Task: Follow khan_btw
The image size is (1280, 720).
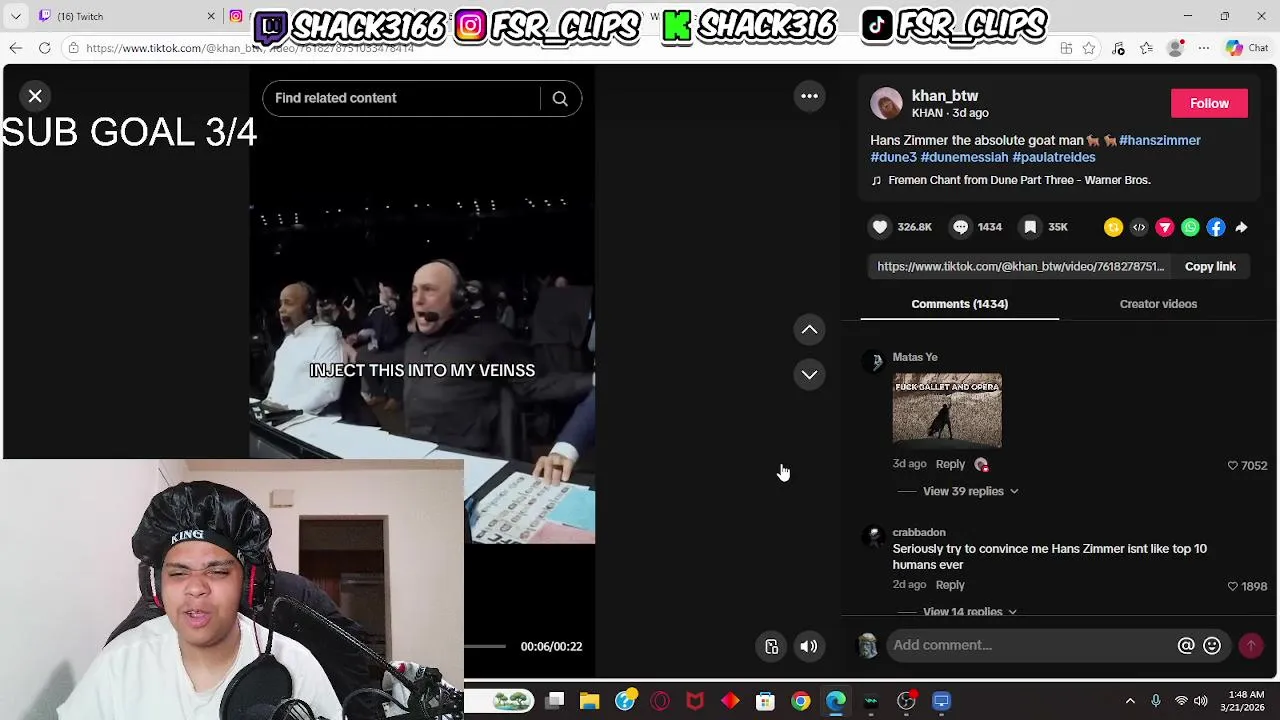Action: [x=1209, y=103]
